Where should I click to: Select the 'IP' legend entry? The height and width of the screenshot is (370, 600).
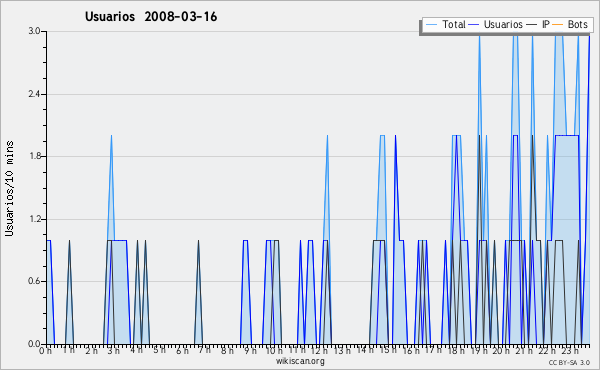pos(546,24)
